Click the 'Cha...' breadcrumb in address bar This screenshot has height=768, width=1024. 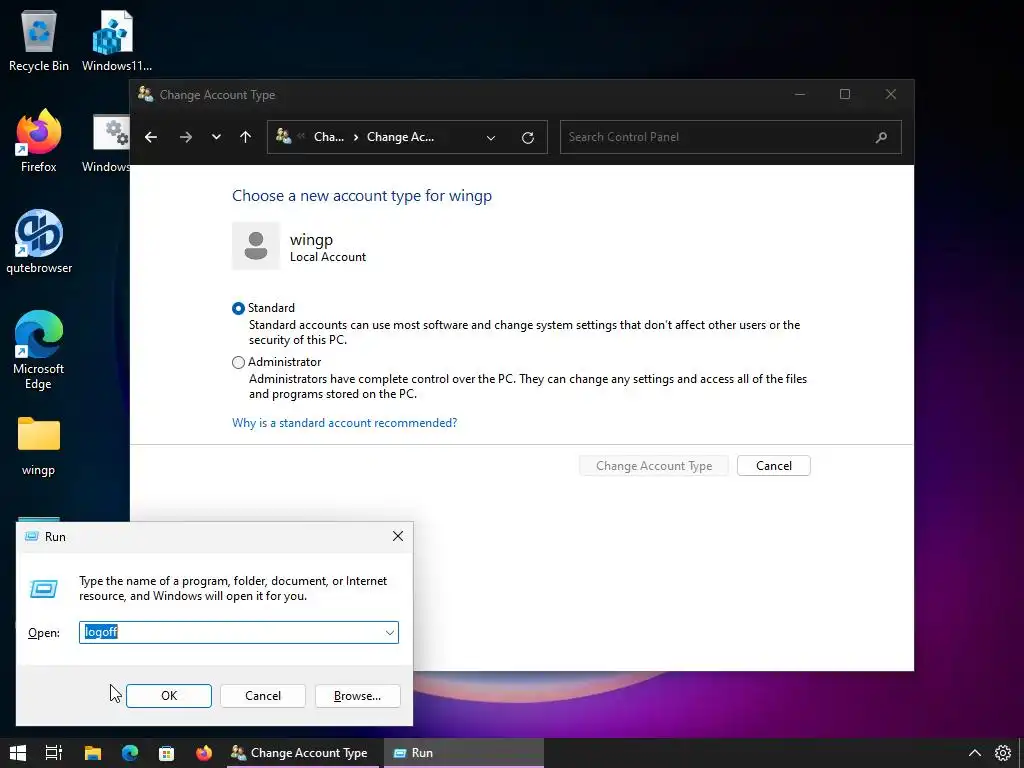click(x=328, y=137)
